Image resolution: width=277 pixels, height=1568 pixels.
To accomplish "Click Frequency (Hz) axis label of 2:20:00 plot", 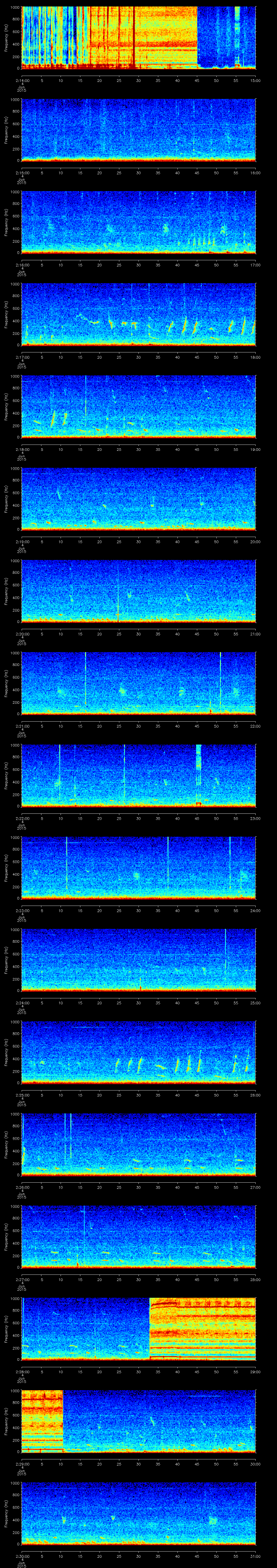I will [6, 591].
